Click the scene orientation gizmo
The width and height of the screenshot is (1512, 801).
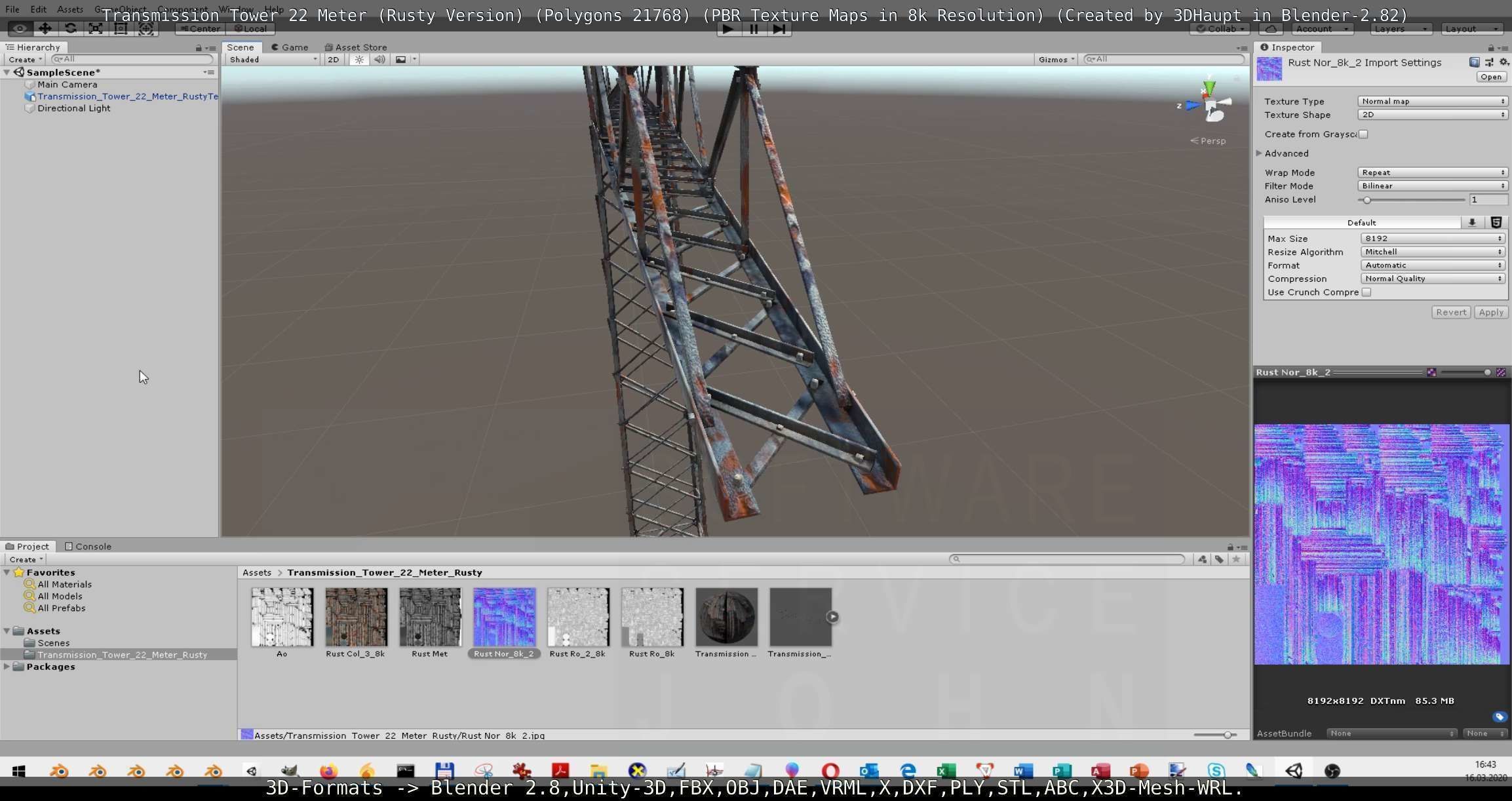(1210, 105)
